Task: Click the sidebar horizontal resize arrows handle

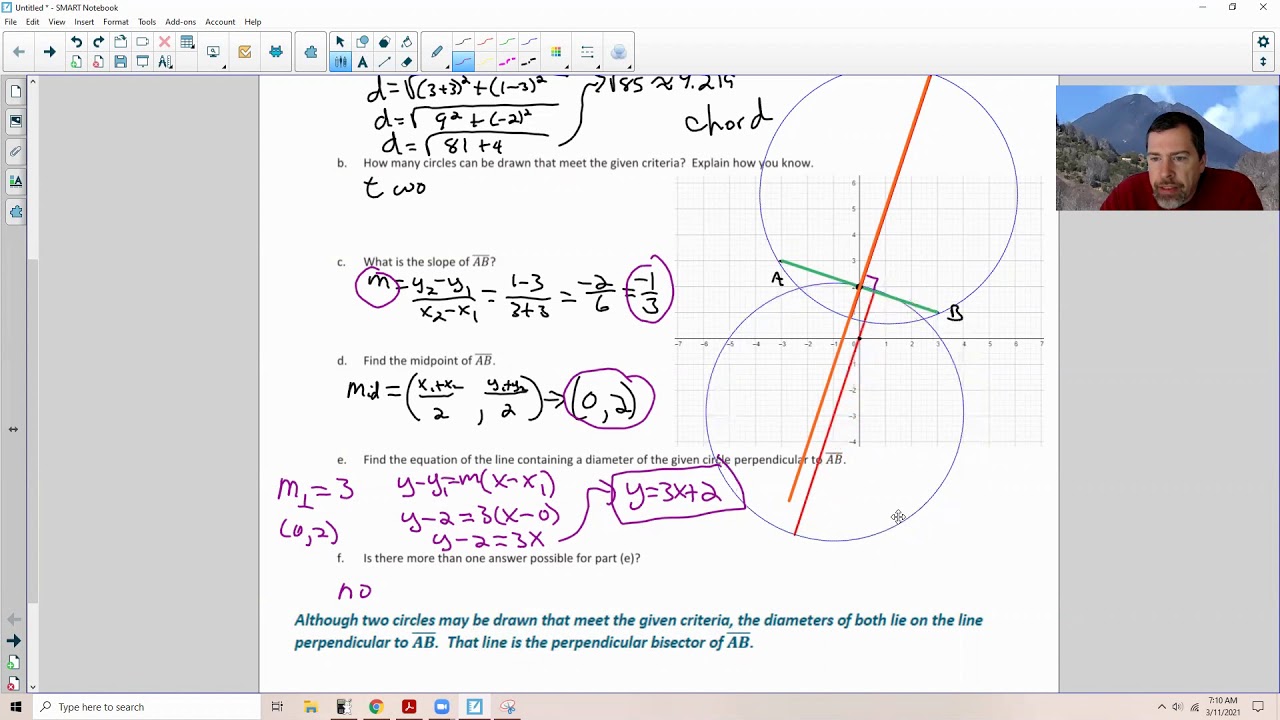Action: tap(13, 429)
